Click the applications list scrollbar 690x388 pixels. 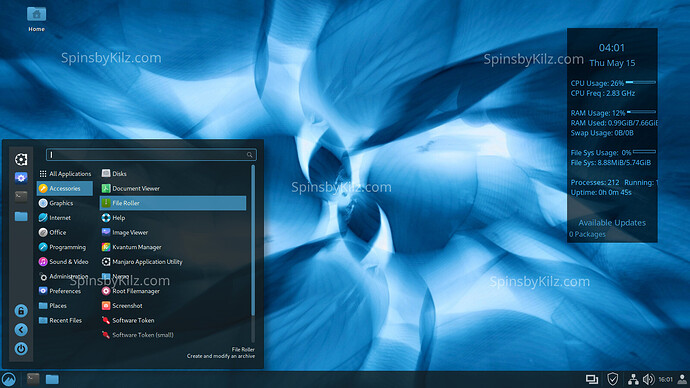(x=253, y=240)
